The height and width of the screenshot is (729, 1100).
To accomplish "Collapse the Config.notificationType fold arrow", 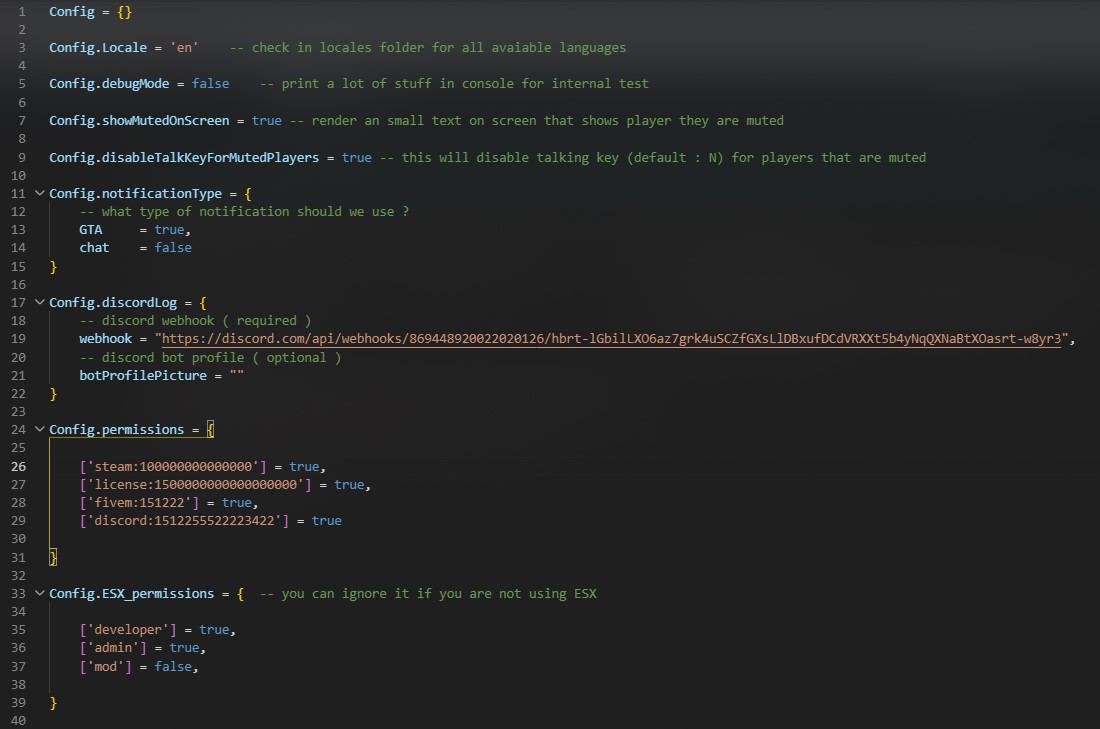I will (x=40, y=193).
